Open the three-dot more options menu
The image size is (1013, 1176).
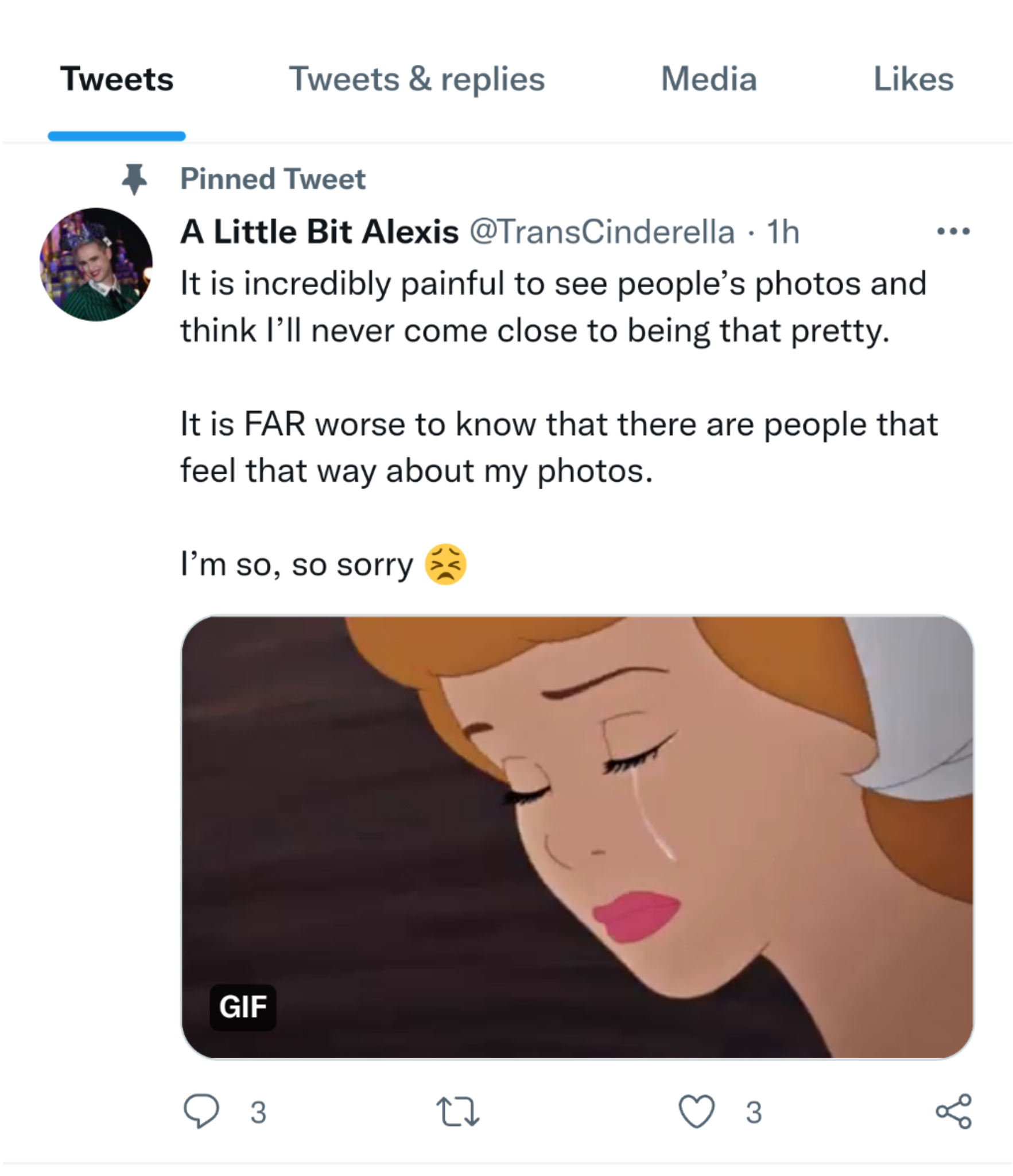(x=953, y=231)
